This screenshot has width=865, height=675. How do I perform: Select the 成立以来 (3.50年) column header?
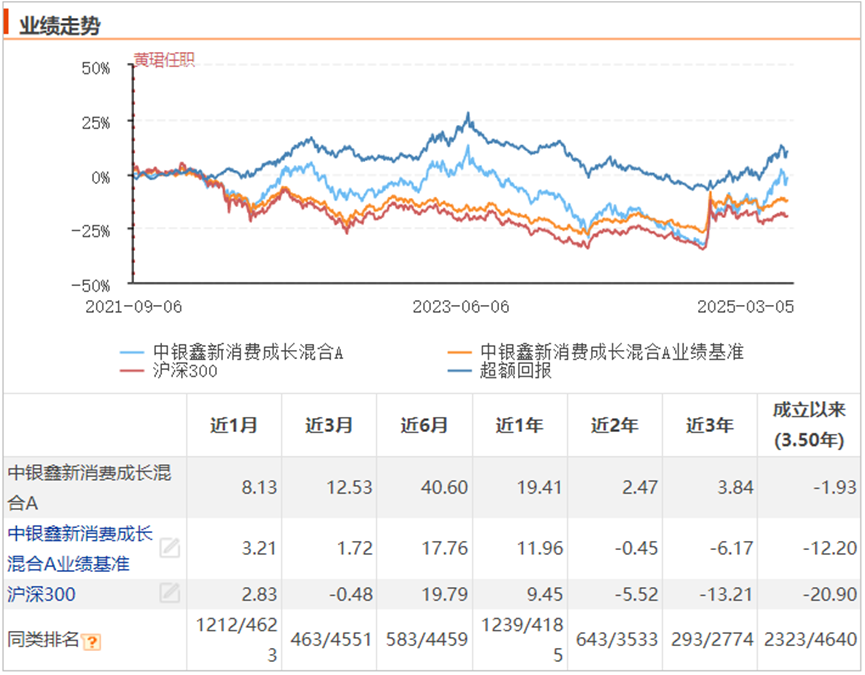pos(809,425)
